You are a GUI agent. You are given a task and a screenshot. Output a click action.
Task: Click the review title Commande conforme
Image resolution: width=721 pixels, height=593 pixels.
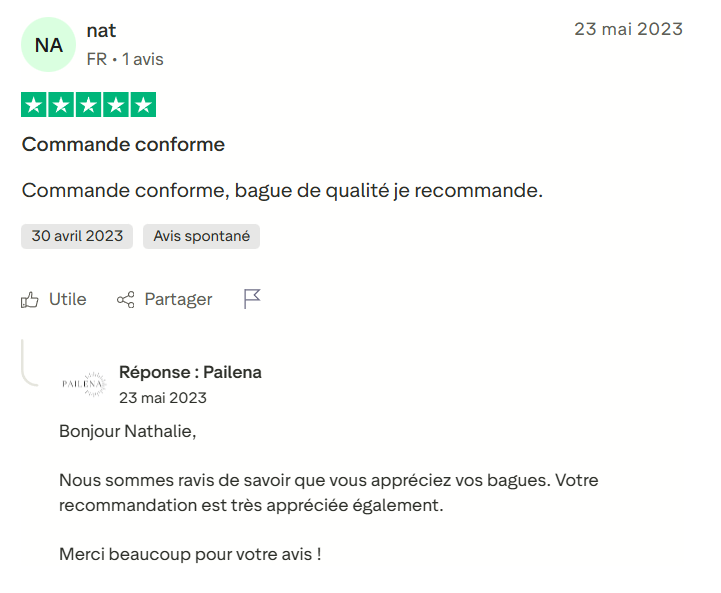pyautogui.click(x=123, y=145)
